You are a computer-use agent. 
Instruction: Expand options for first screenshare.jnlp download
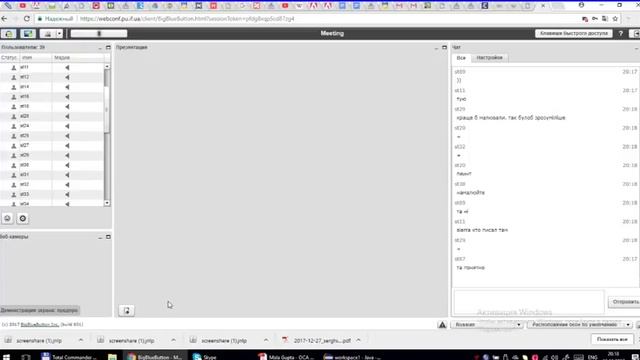[x=81, y=340]
